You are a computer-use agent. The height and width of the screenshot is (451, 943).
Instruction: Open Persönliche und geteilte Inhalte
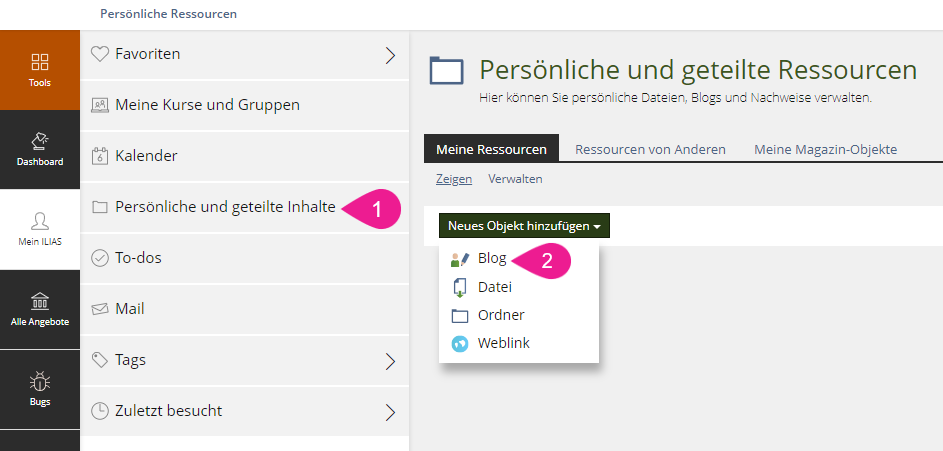[x=225, y=207]
